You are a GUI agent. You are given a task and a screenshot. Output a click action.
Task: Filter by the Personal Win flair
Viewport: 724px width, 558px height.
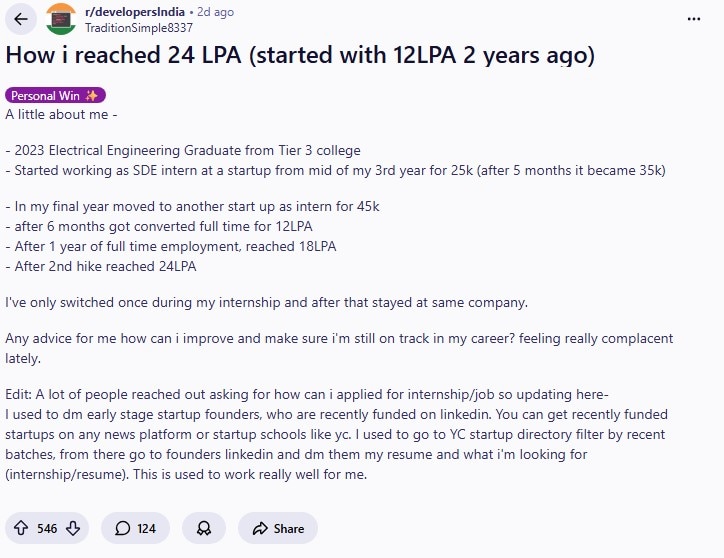pos(55,96)
